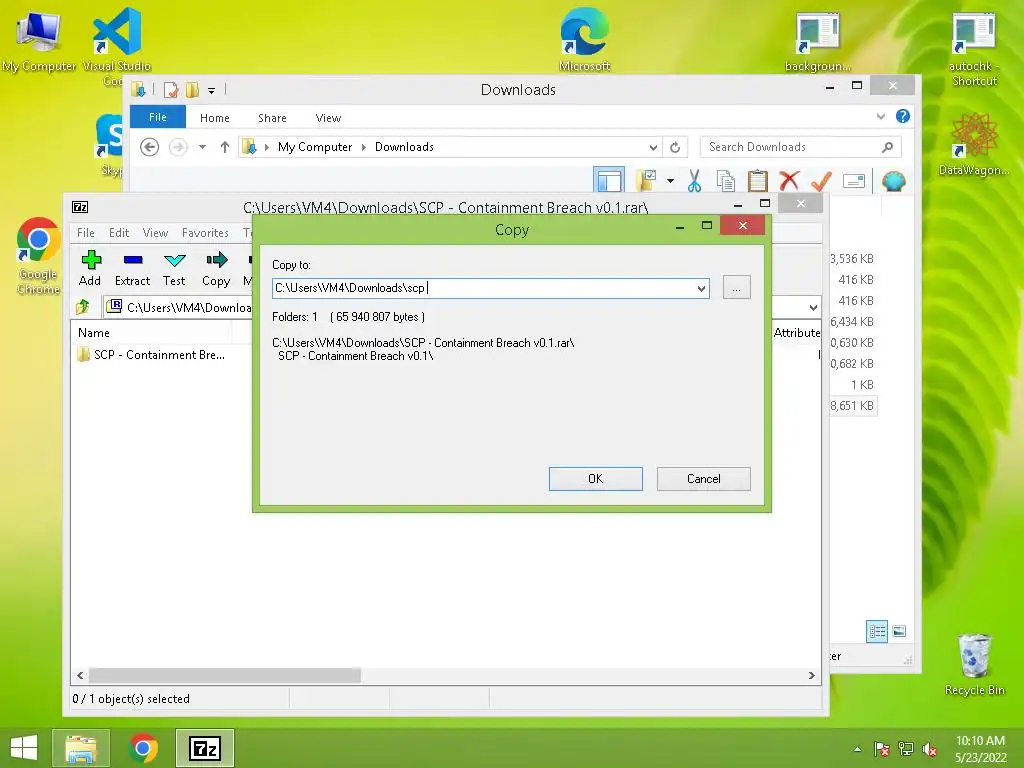Open the 7-Zip File menu

pos(86,232)
